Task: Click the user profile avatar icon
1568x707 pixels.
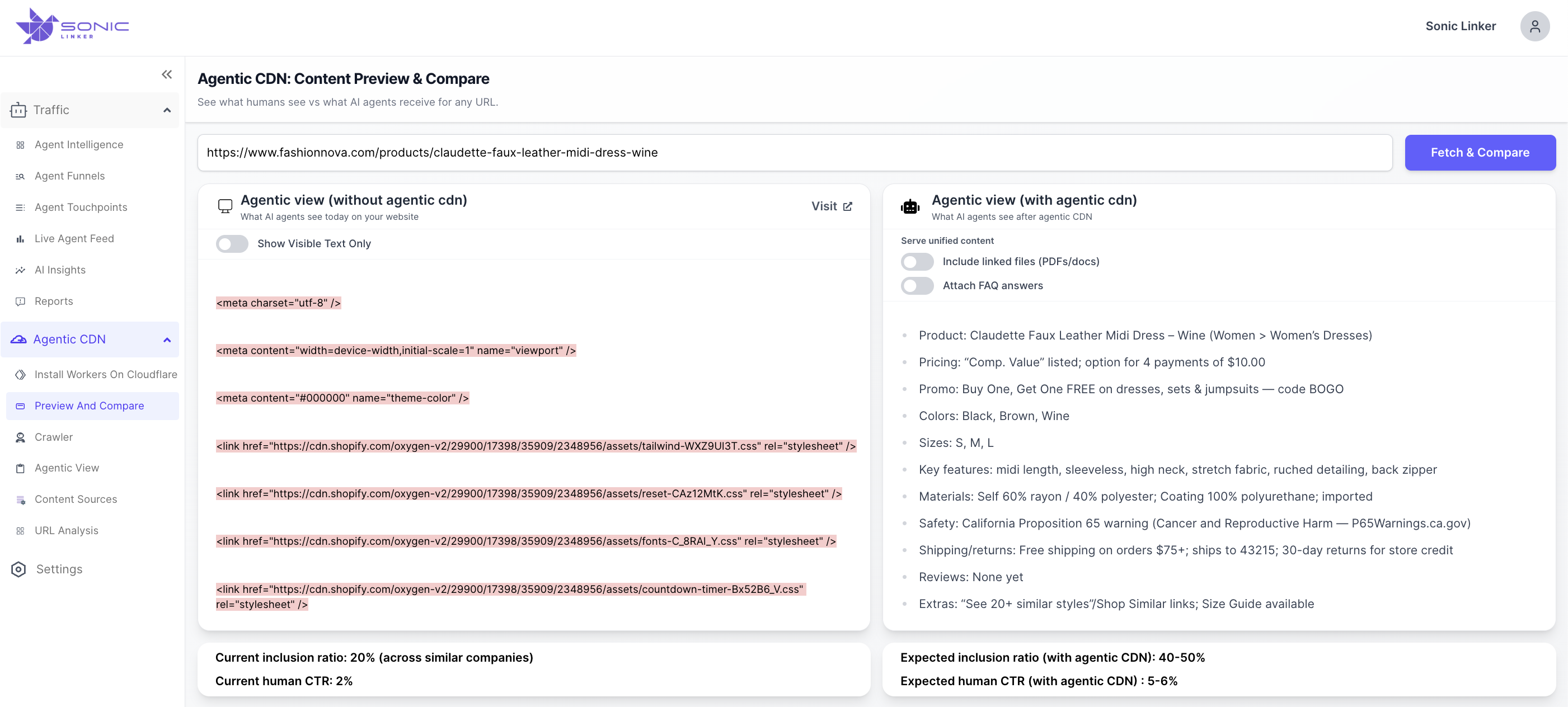Action: pos(1534,26)
